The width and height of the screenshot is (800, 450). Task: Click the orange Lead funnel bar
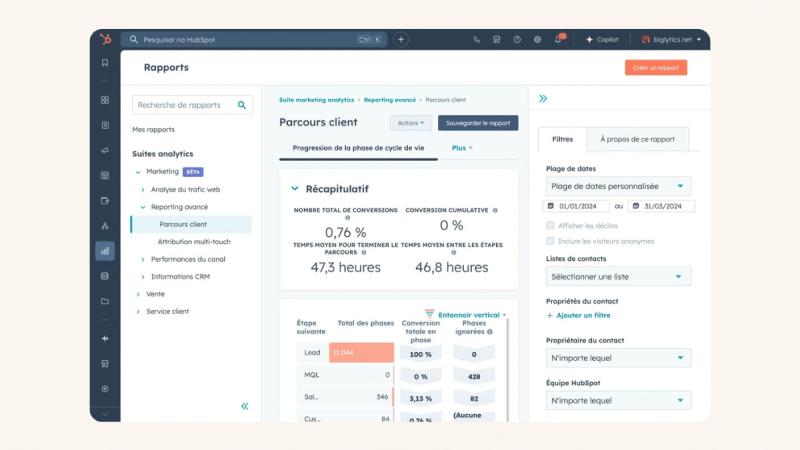point(361,353)
